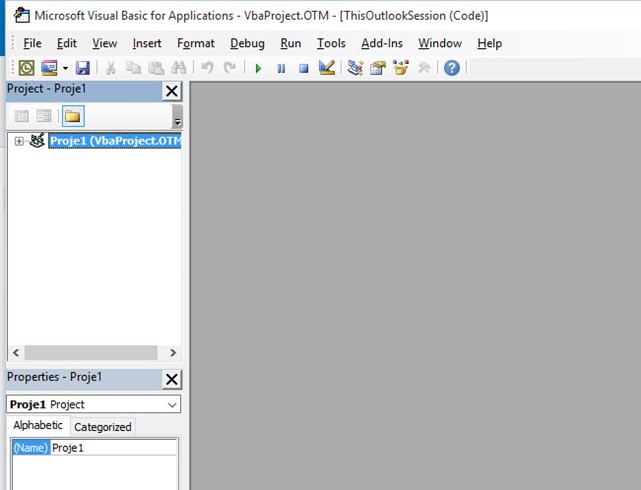
Task: Click right arrow of project tree scrollbar
Action: [x=173, y=353]
